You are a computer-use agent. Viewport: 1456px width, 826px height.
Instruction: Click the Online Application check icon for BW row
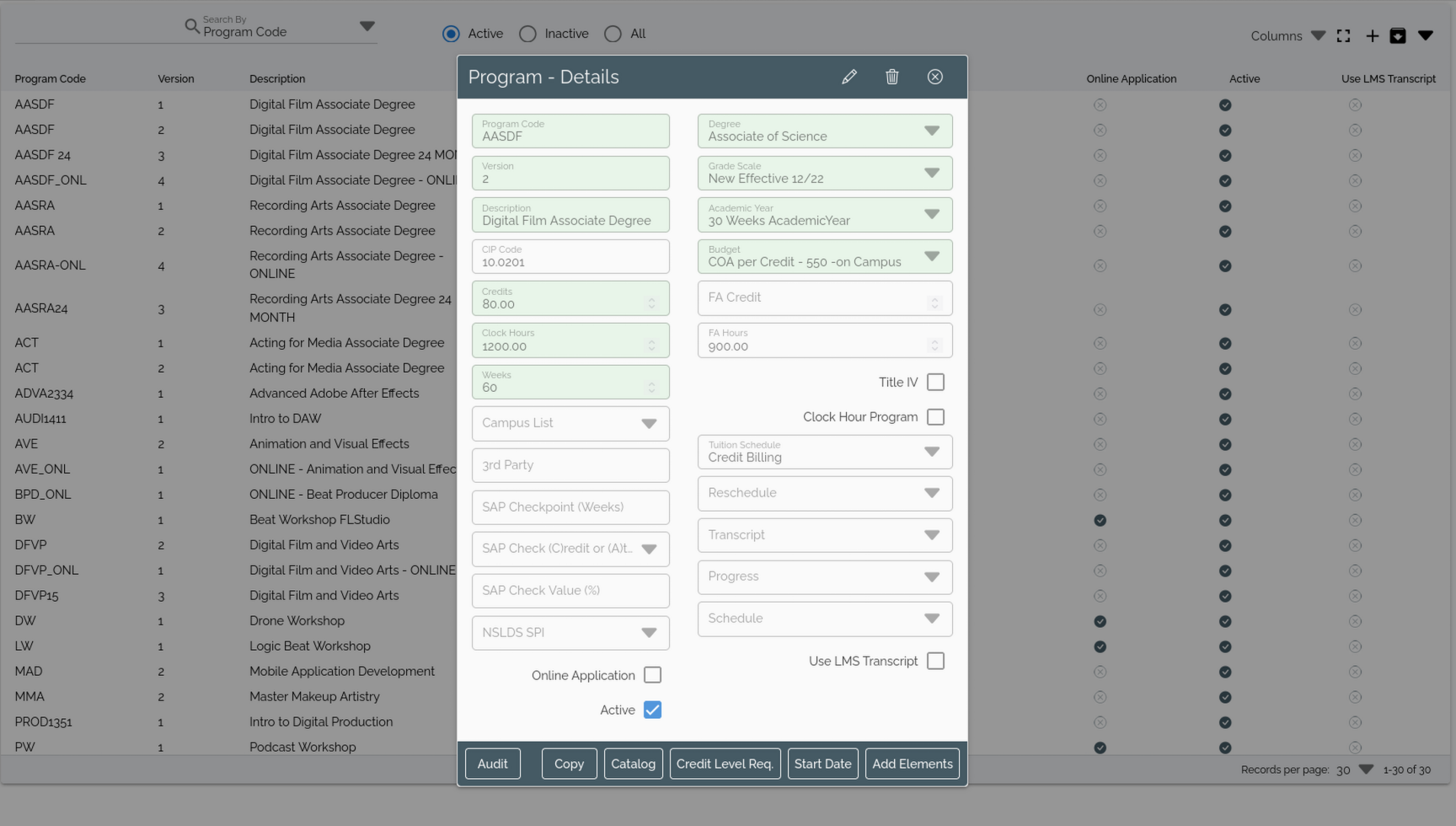pyautogui.click(x=1100, y=520)
